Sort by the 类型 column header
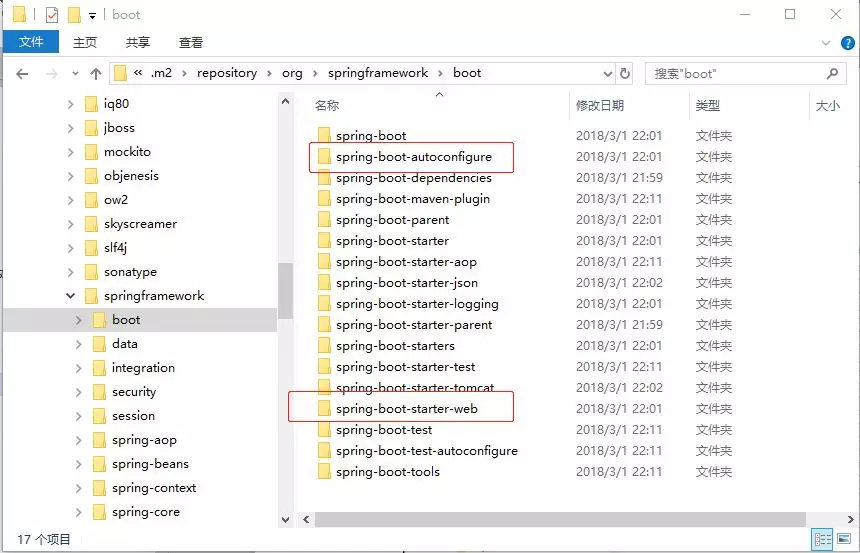860x553 pixels. point(708,105)
